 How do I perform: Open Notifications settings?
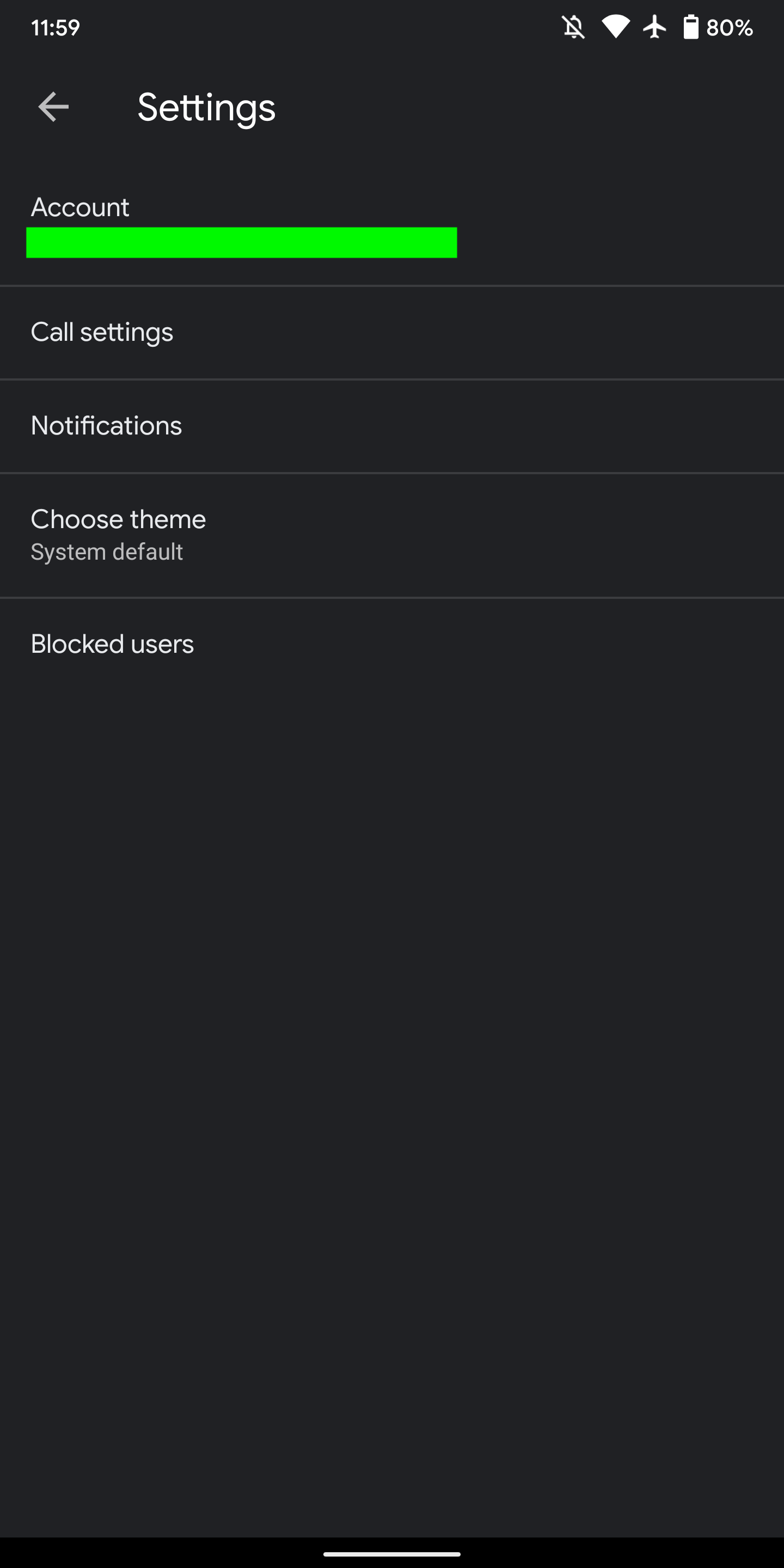coord(392,426)
